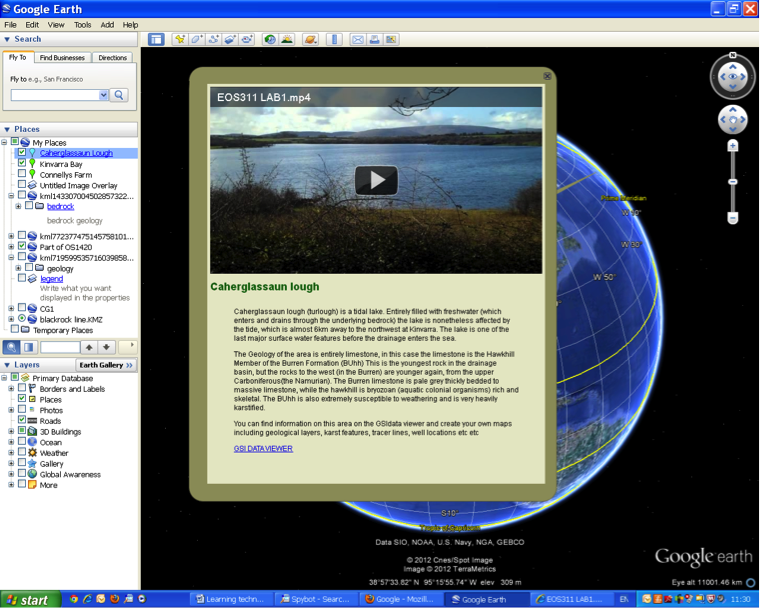Switch to the Find Businesses tab
The width and height of the screenshot is (760, 608).
pos(64,58)
